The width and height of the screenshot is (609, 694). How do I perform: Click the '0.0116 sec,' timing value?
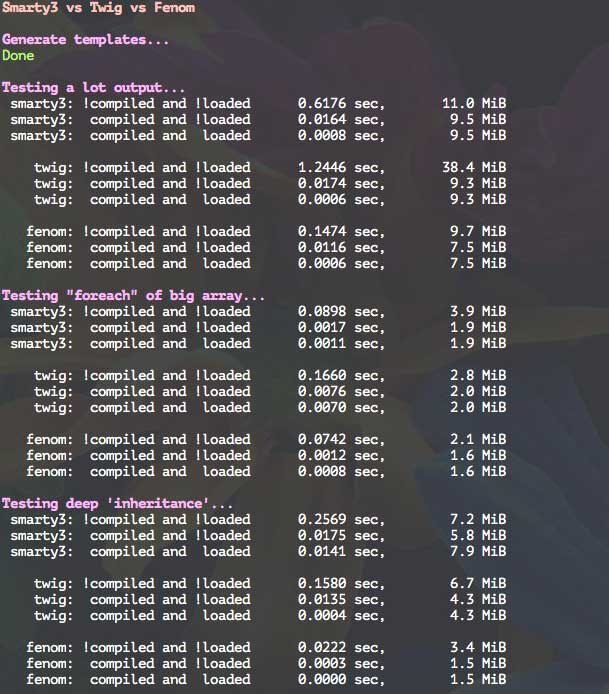point(341,247)
